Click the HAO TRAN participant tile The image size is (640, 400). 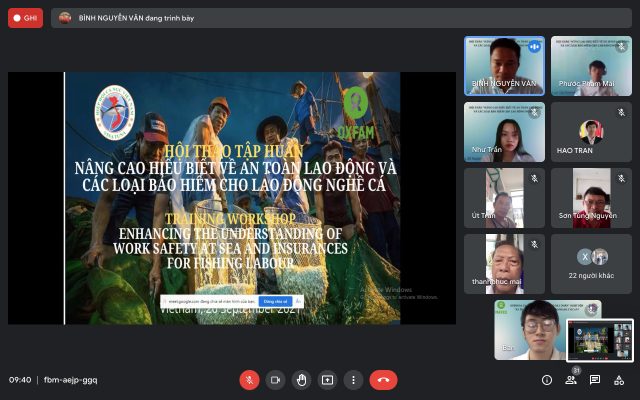click(591, 132)
